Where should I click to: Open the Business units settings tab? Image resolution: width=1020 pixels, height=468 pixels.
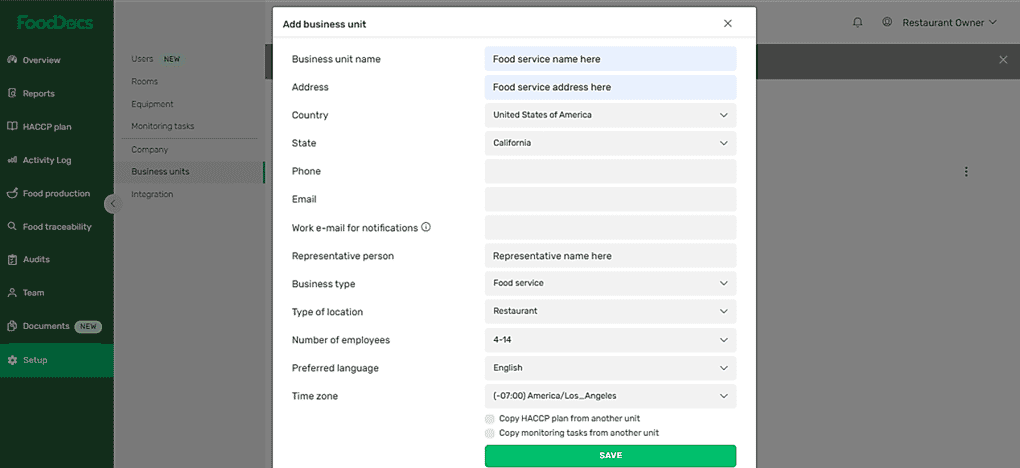pos(160,172)
